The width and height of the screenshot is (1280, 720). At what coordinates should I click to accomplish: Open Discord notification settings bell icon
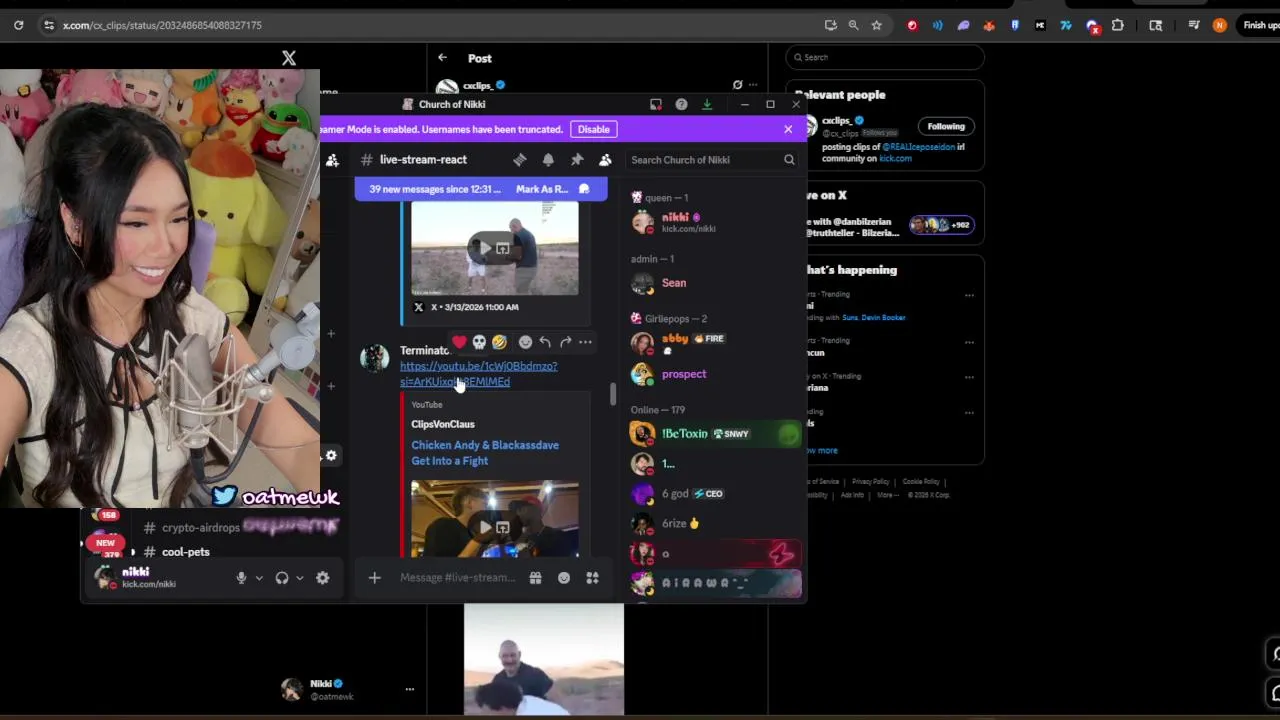point(548,160)
